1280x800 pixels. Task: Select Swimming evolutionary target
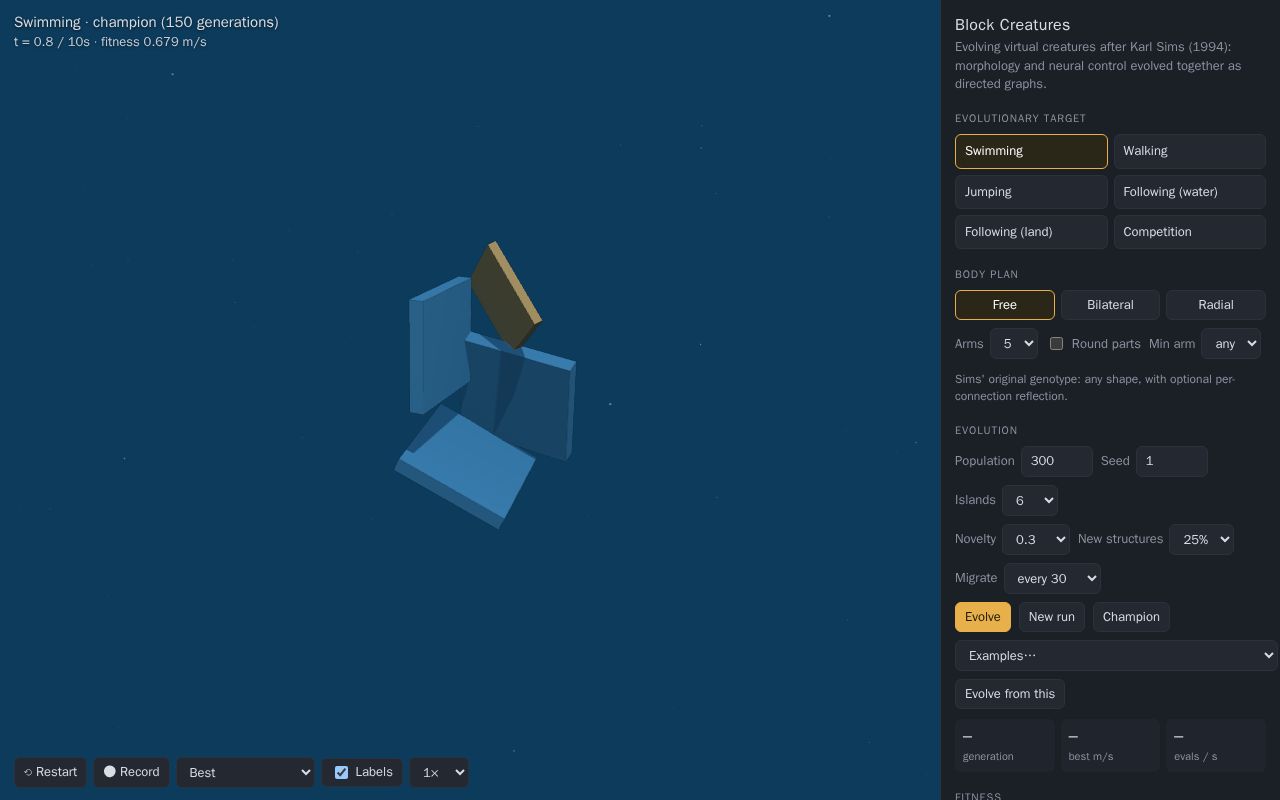(1031, 151)
